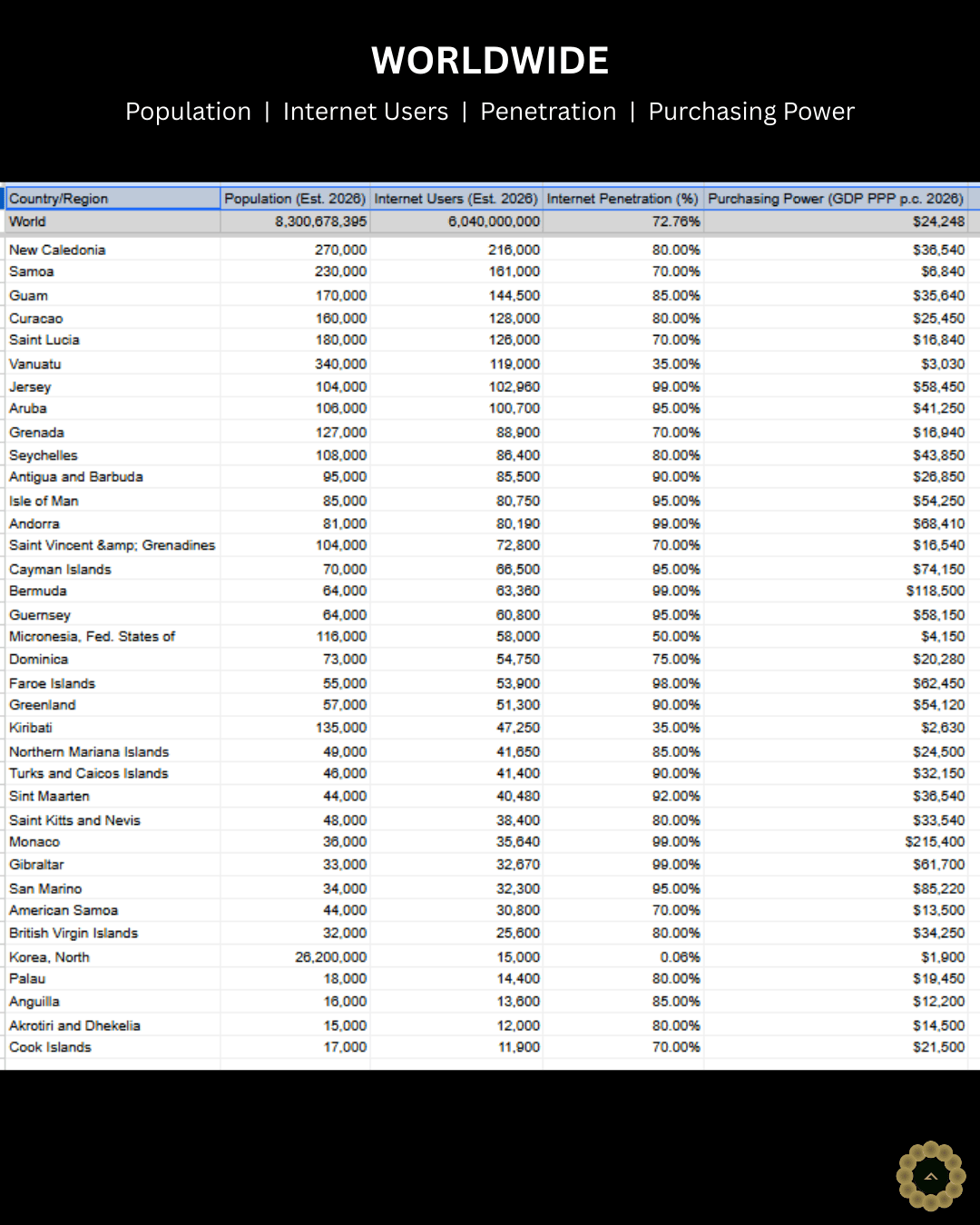Click the Cook Islands row label

pos(50,1047)
